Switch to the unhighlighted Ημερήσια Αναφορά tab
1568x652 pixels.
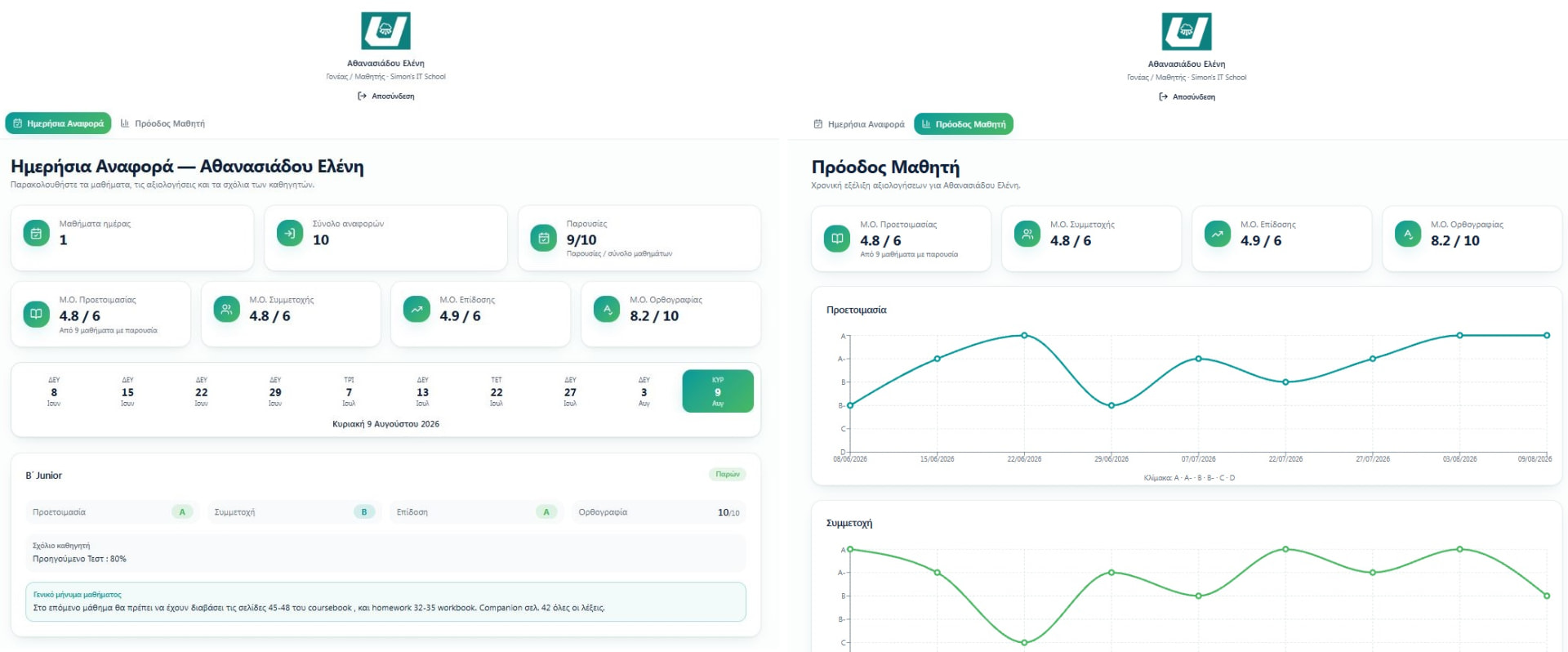(859, 124)
